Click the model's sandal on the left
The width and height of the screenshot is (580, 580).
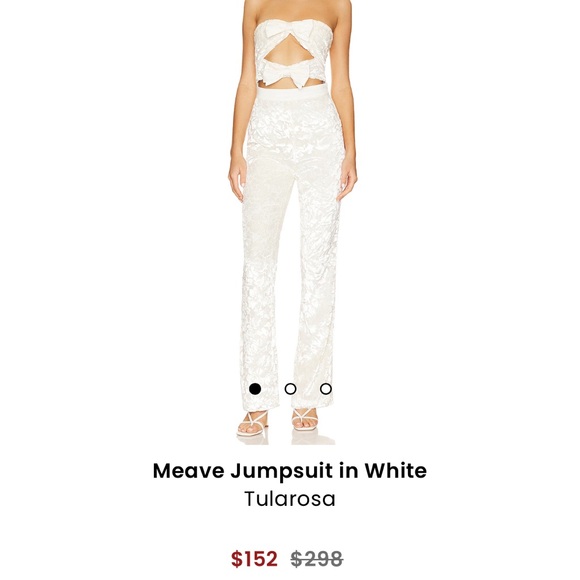(252, 423)
